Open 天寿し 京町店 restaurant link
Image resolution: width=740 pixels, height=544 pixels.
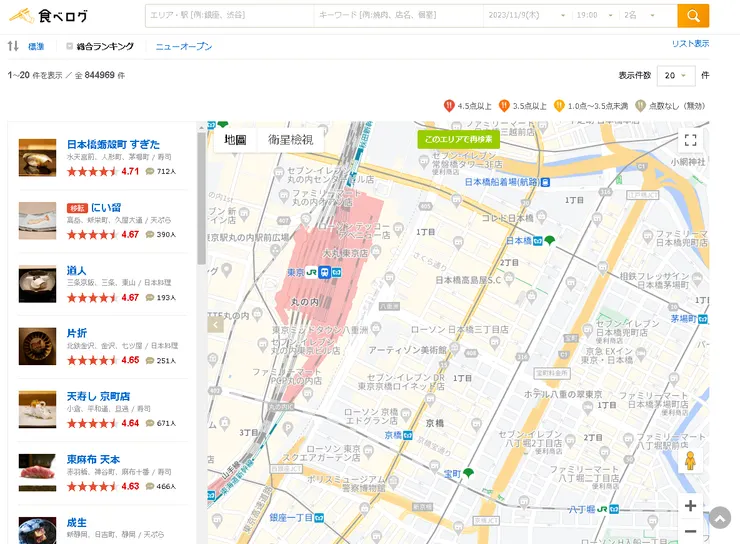98,396
